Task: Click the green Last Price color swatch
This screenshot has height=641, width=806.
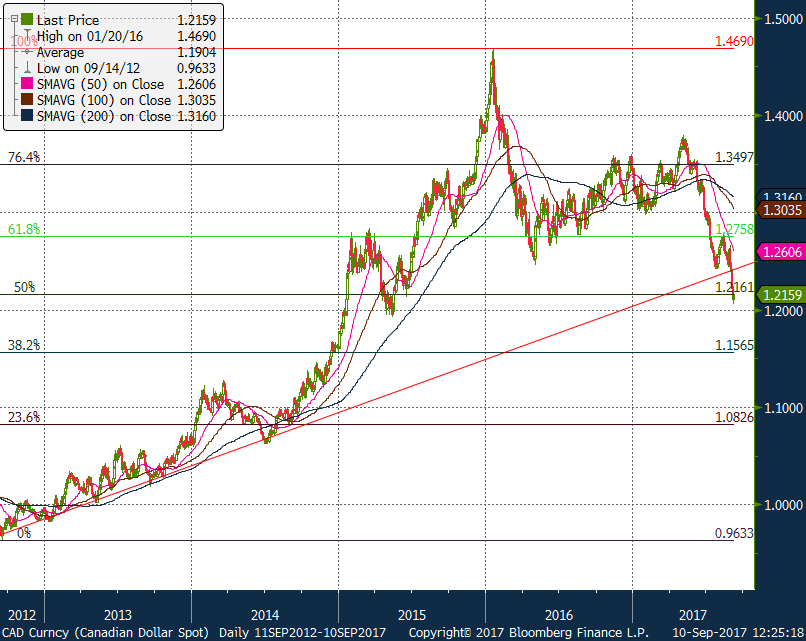Action: 27,20
